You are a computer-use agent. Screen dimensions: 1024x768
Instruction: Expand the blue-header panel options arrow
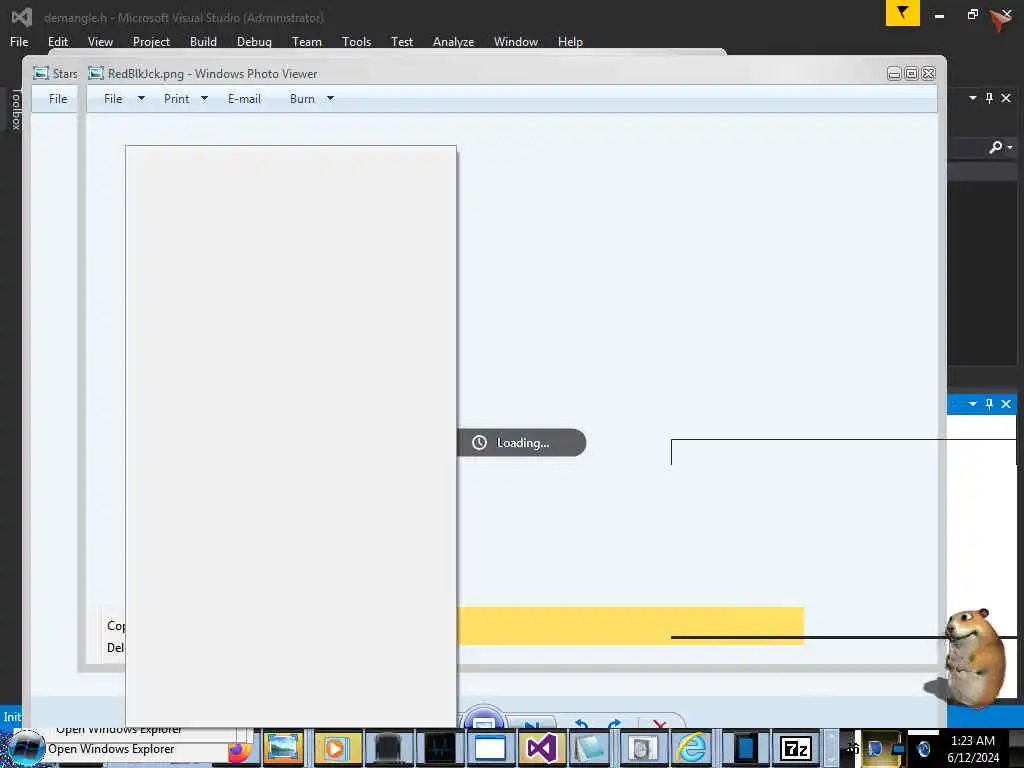tap(972, 404)
